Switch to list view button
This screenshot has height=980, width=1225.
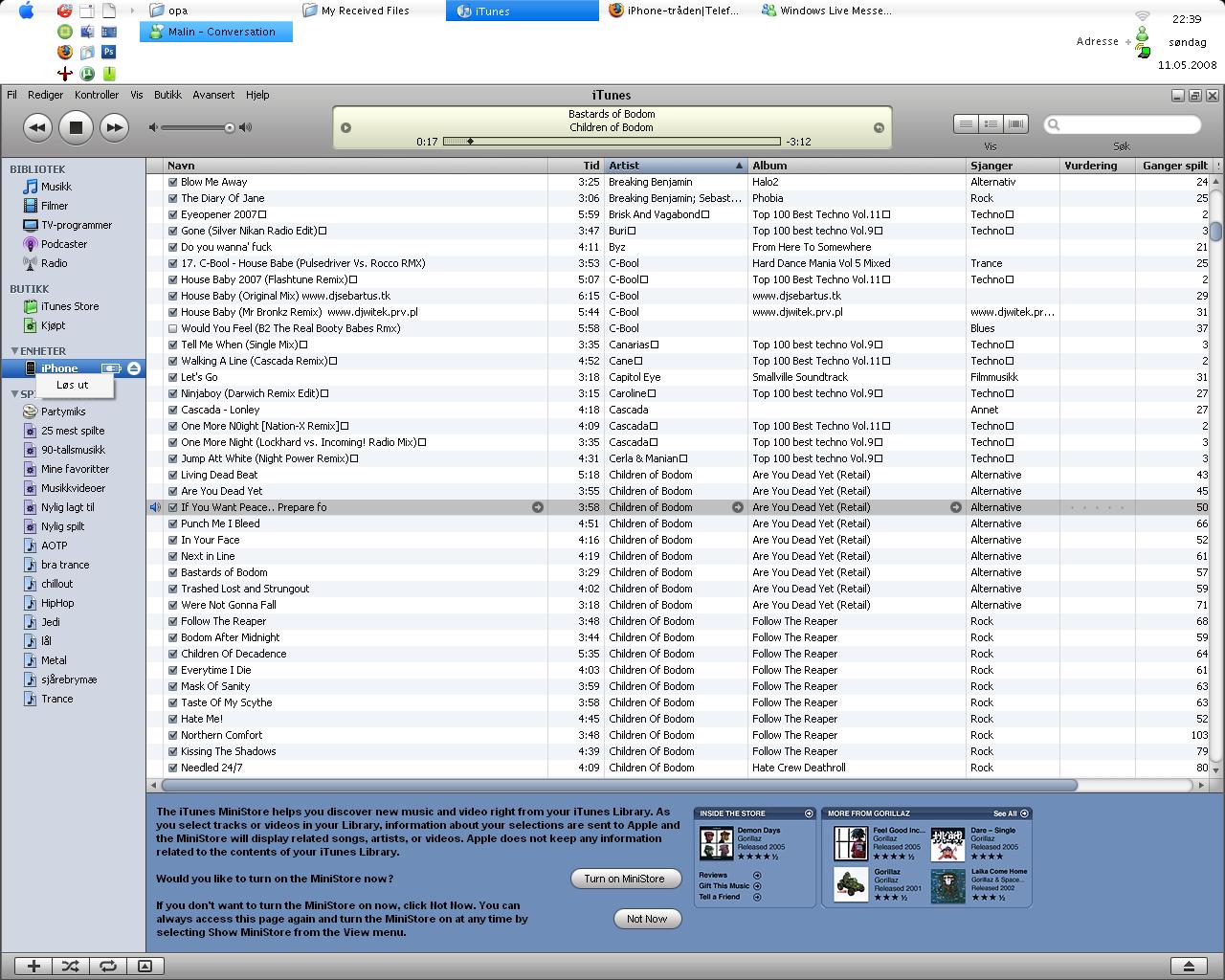tap(966, 123)
